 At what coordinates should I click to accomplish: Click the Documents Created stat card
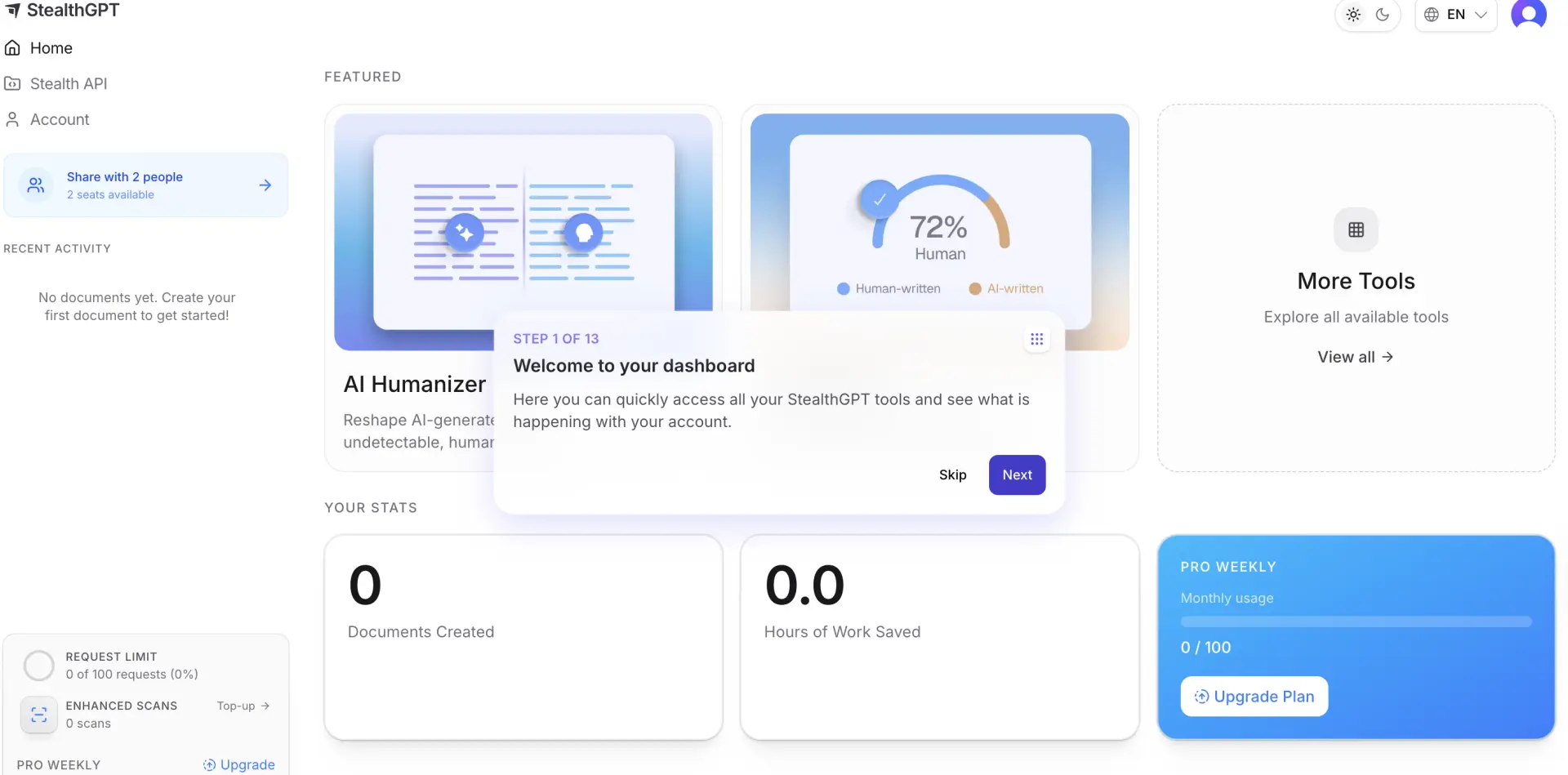[x=523, y=637]
